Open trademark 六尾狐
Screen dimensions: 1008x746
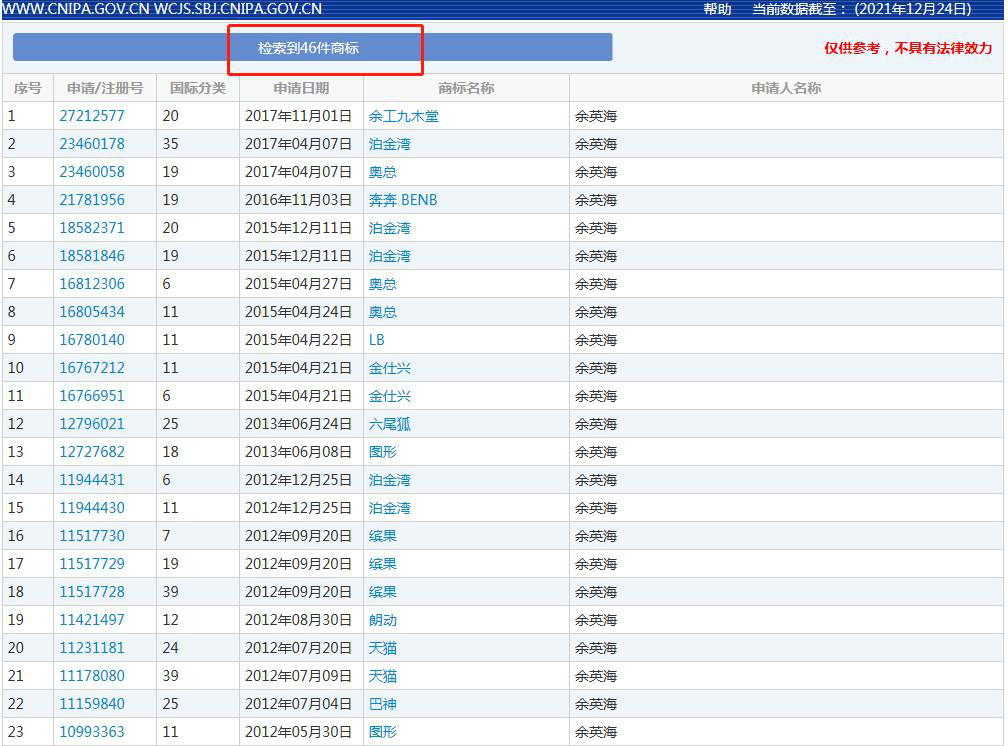pyautogui.click(x=389, y=424)
